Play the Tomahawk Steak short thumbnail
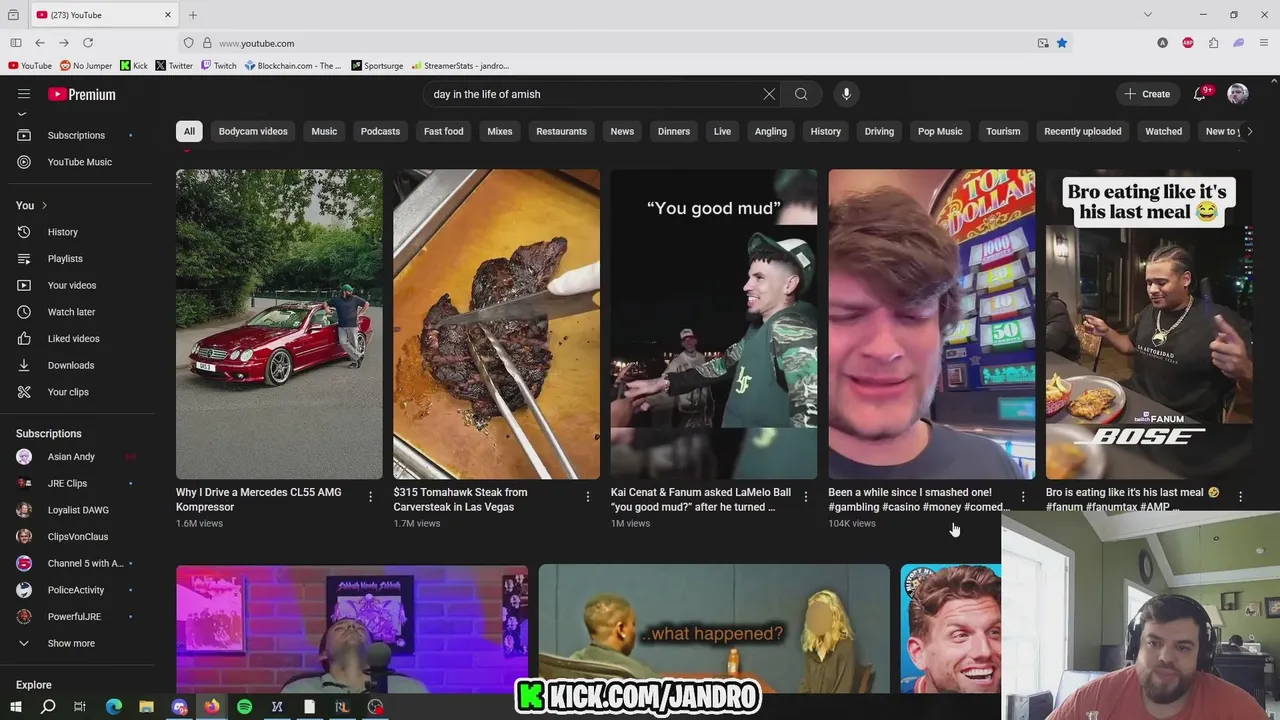This screenshot has height=720, width=1280. coord(496,324)
